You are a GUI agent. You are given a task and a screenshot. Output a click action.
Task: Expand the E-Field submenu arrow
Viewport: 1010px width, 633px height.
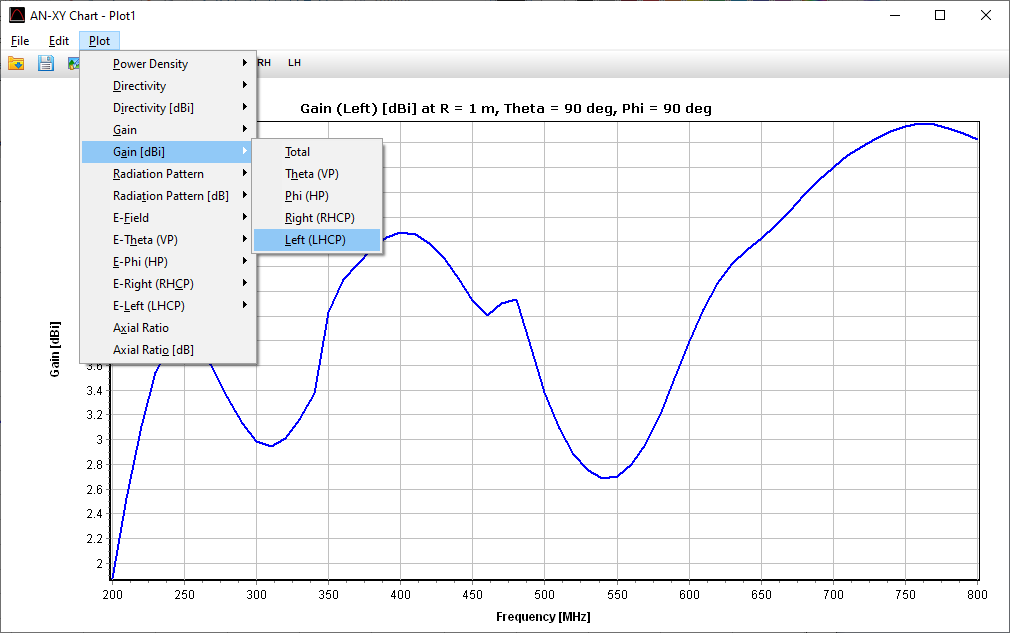(245, 218)
